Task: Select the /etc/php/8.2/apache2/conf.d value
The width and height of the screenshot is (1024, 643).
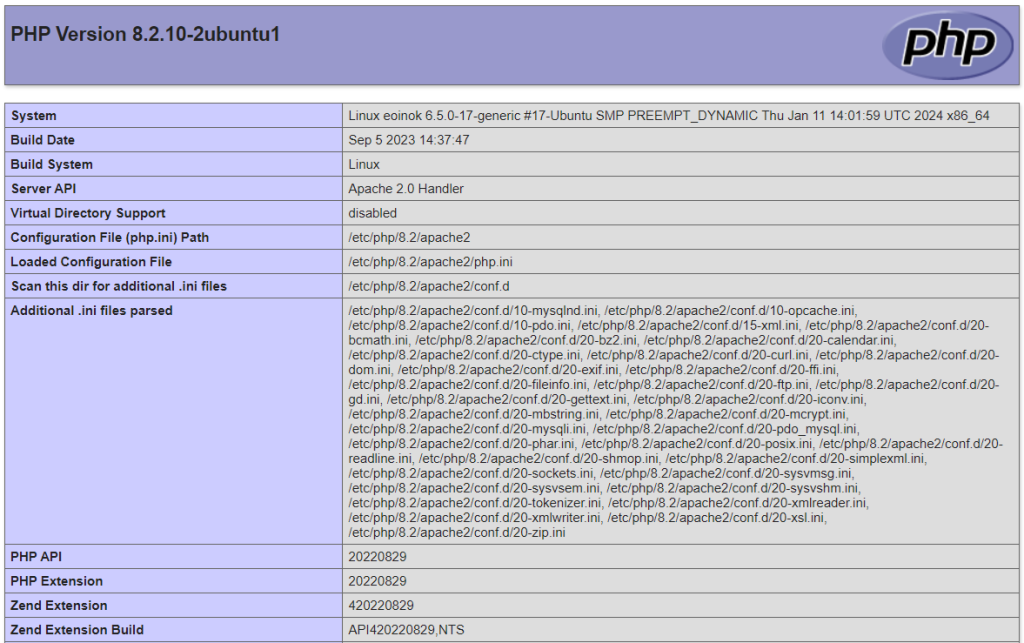Action: [428, 286]
